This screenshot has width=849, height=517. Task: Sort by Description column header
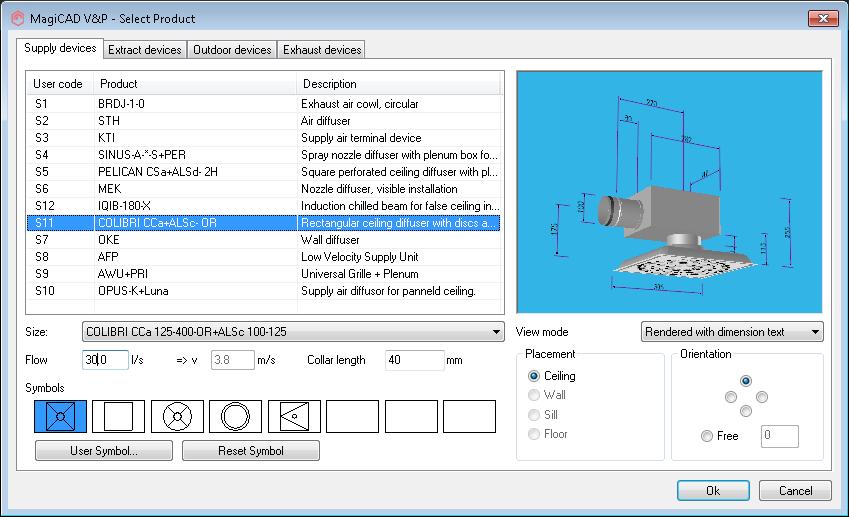point(400,84)
